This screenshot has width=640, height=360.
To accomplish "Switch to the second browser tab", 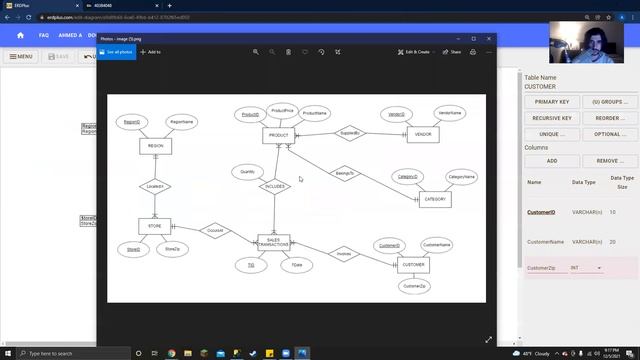I will (x=122, y=6).
